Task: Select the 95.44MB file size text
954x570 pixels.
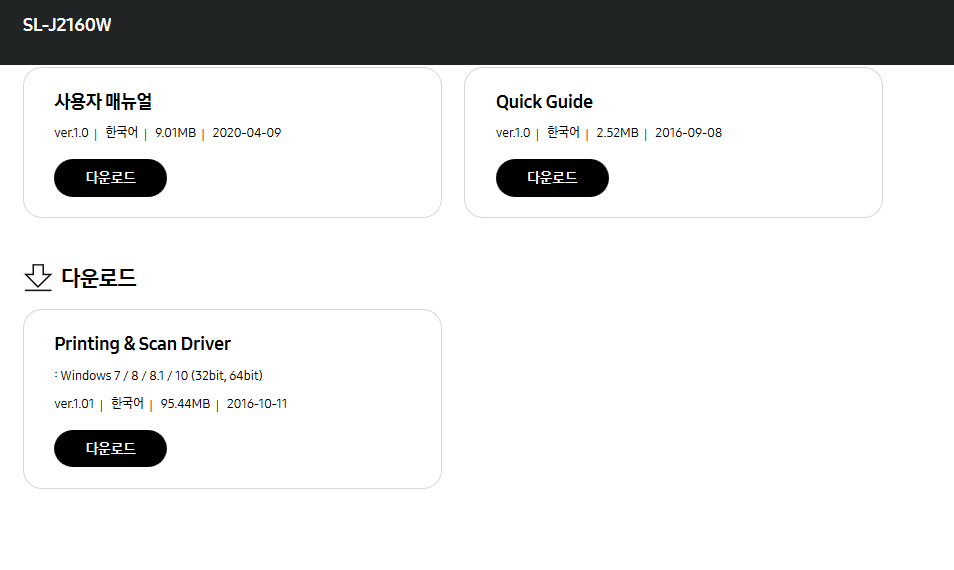Action: 185,403
